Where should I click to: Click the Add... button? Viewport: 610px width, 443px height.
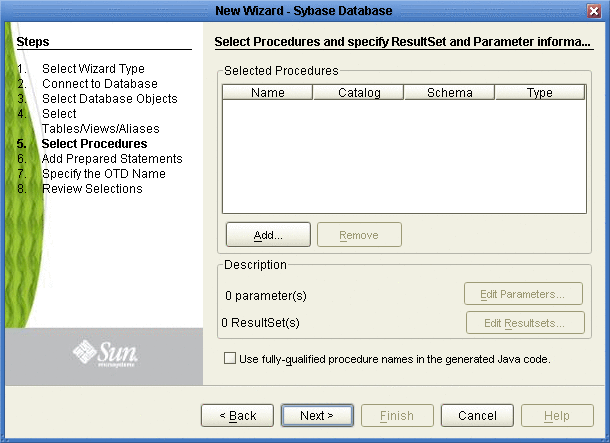(268, 235)
